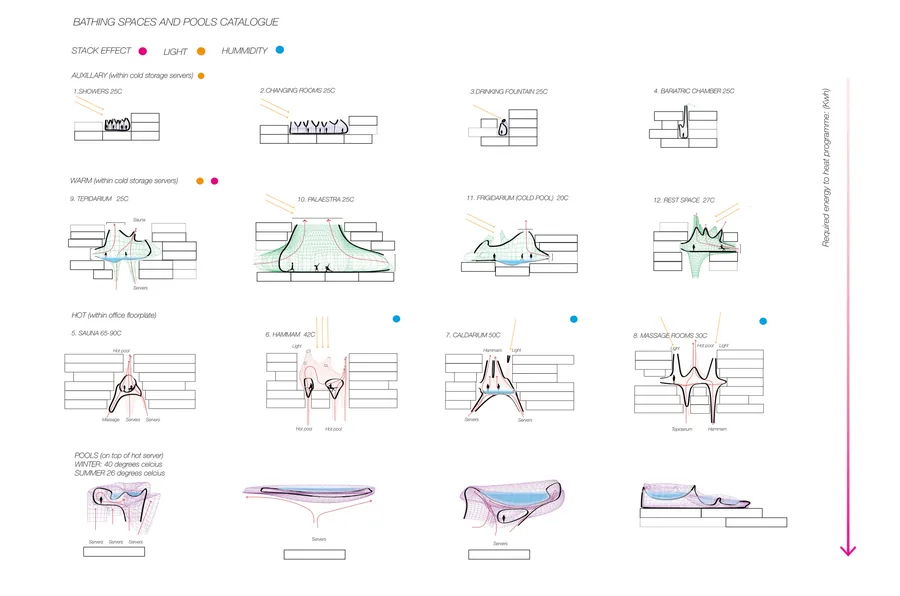Open the Caldarium 50C diagram
Viewport: 900px width, 596px height.
[x=509, y=382]
